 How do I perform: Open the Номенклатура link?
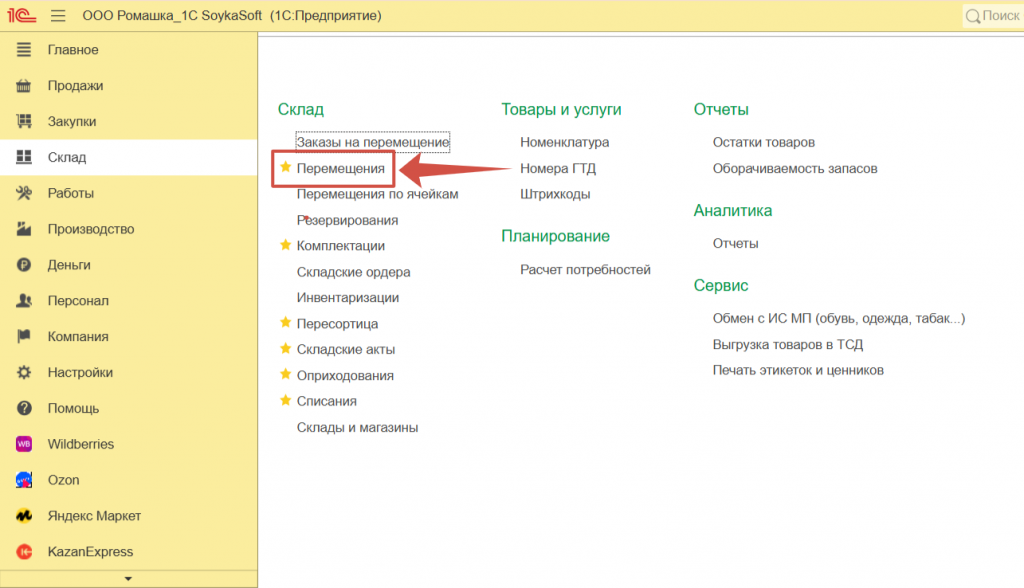[564, 142]
